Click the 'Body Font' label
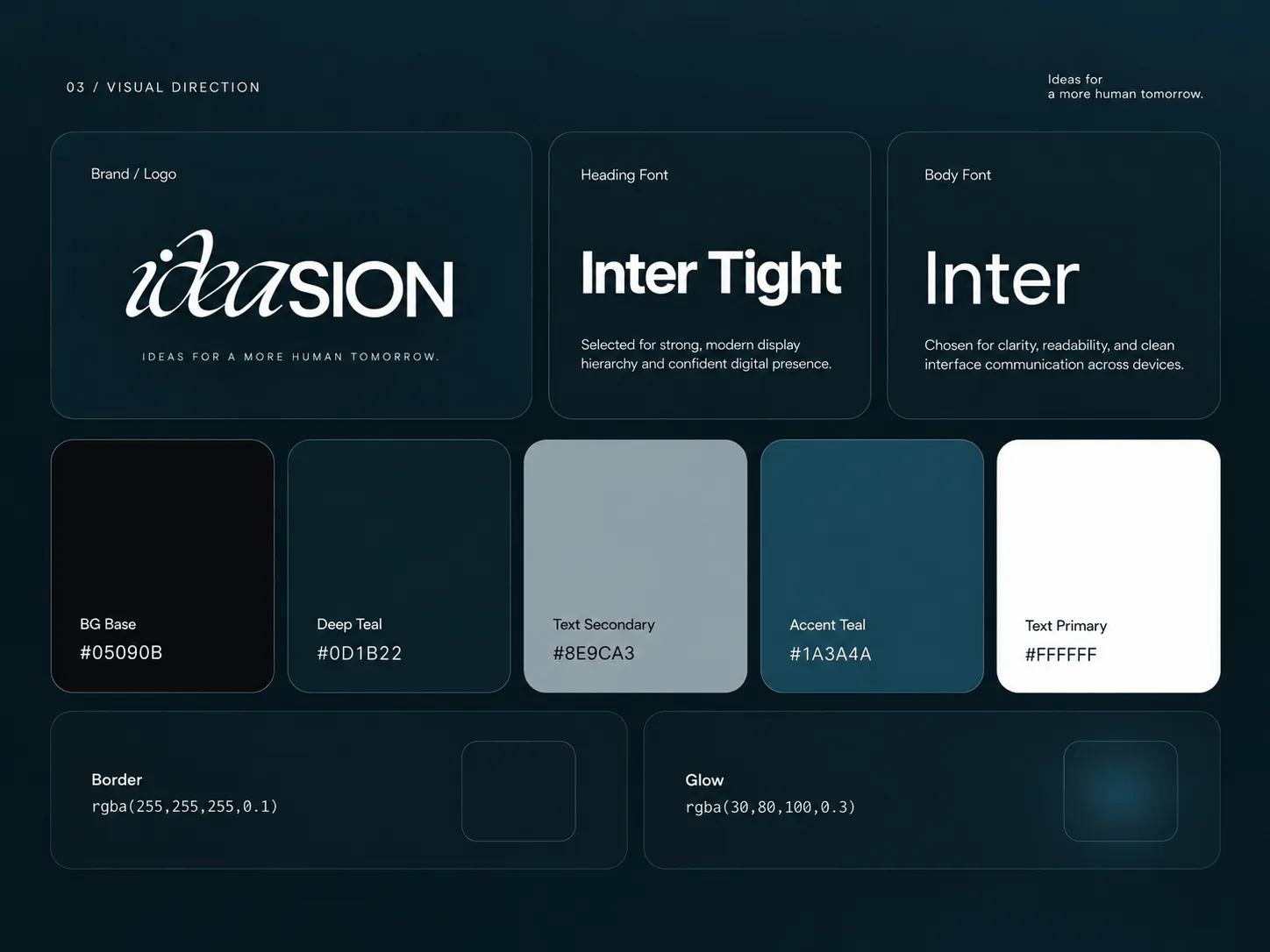Image resolution: width=1270 pixels, height=952 pixels. [958, 174]
